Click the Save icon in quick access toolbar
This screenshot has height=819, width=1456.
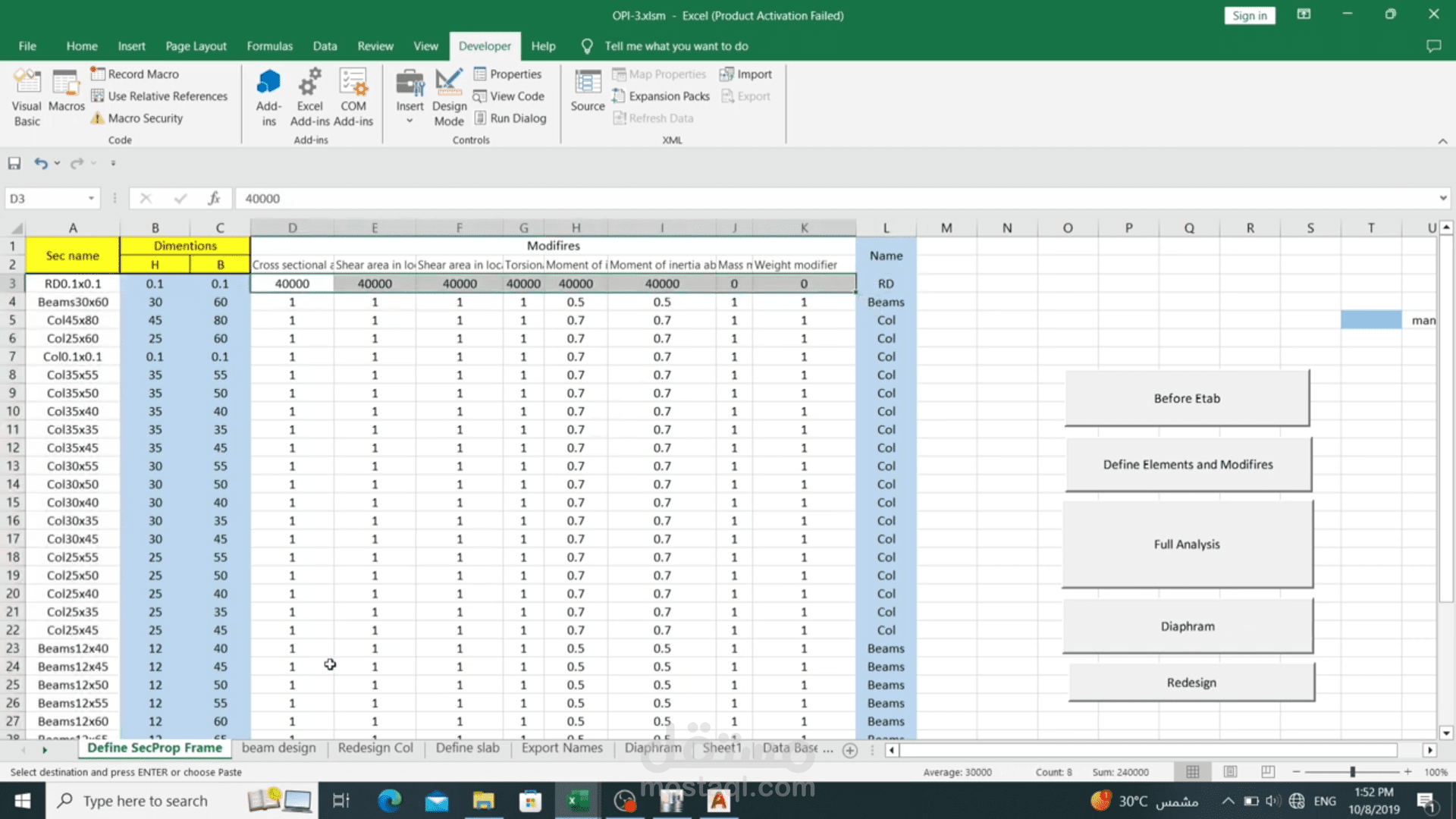coord(14,163)
